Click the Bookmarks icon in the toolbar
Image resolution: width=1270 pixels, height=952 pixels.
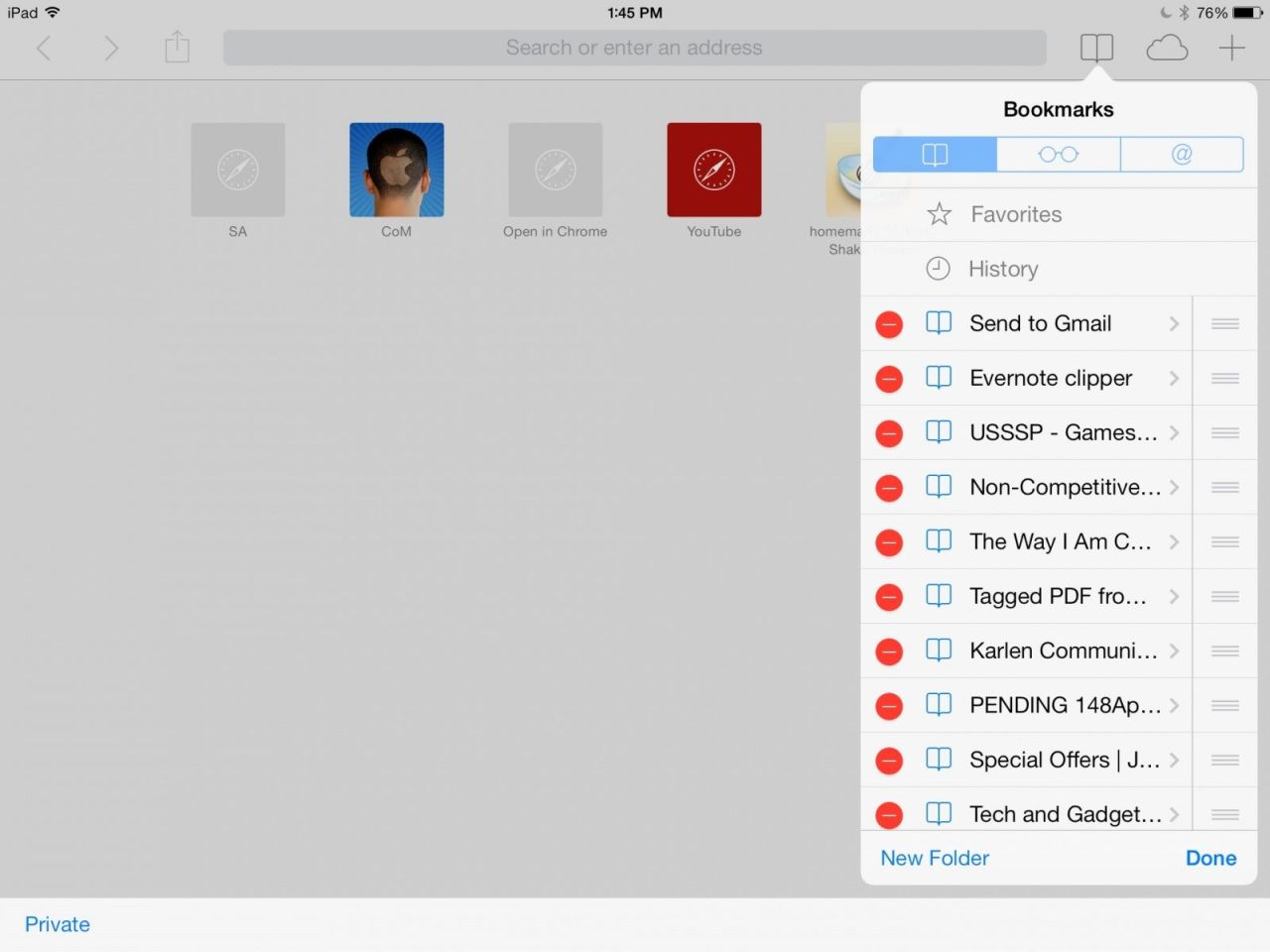[1095, 47]
